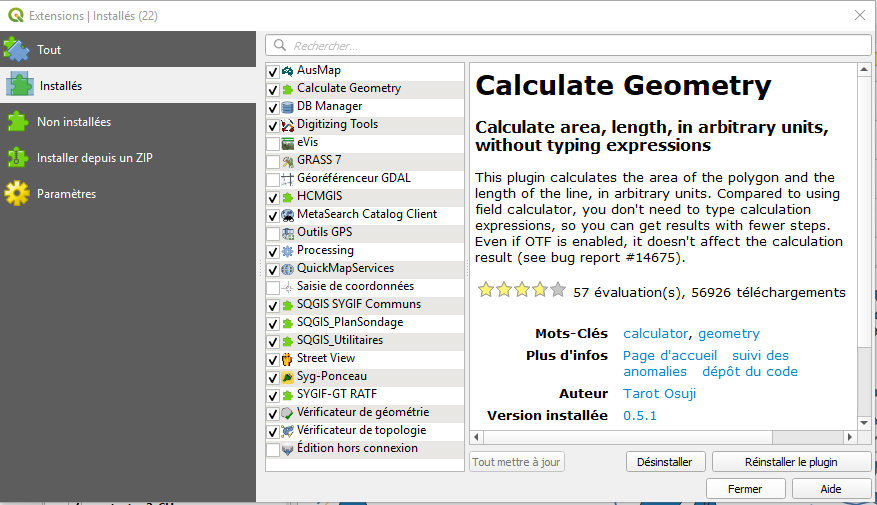This screenshot has height=505, width=877.
Task: Click the Géoréférenceur GDAL icon
Action: click(287, 179)
